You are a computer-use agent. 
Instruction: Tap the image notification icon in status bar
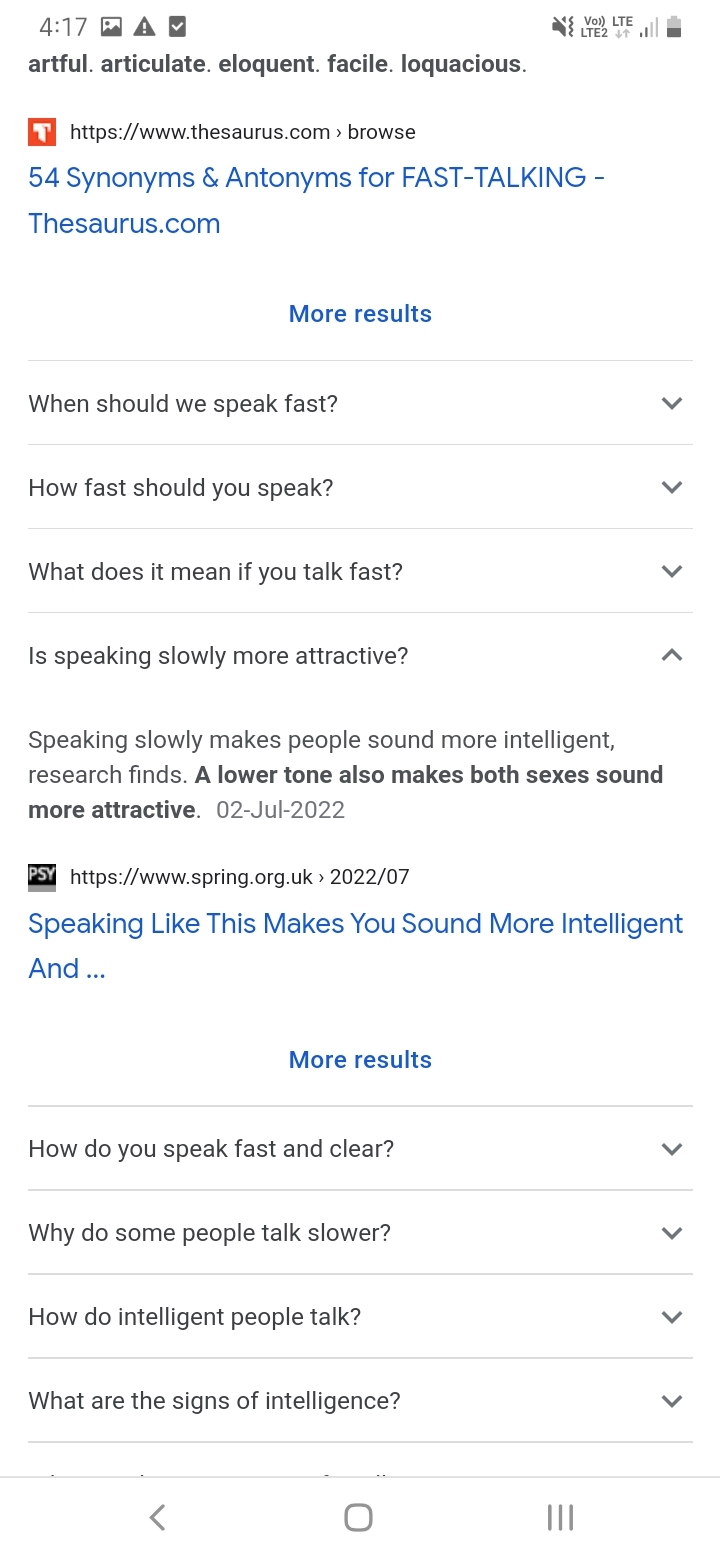[x=111, y=27]
